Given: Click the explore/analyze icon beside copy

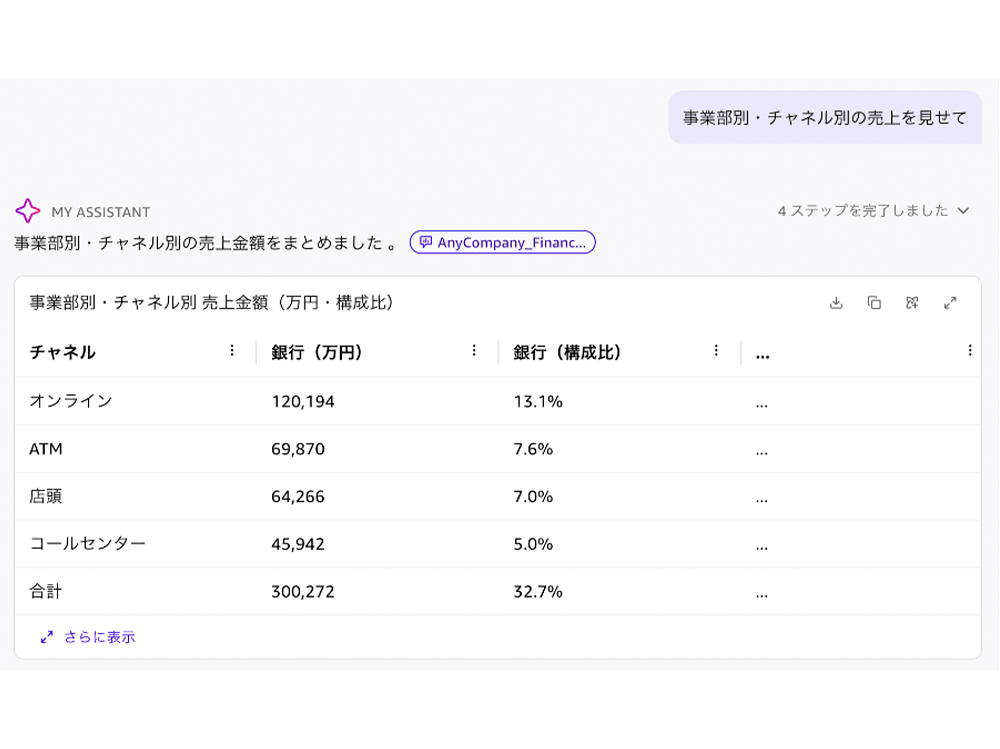Looking at the screenshot, I should [912, 303].
